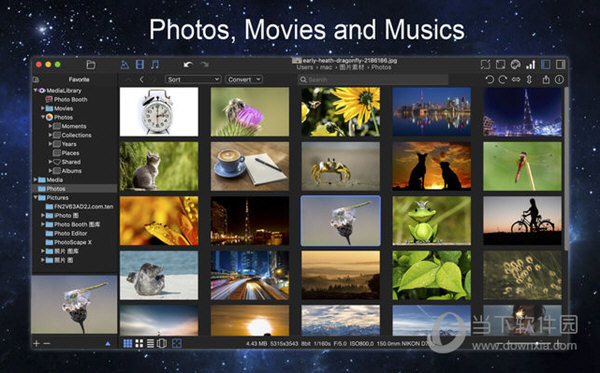The height and width of the screenshot is (373, 600).
Task: Click the undo arrow in toolbar
Action: [188, 64]
